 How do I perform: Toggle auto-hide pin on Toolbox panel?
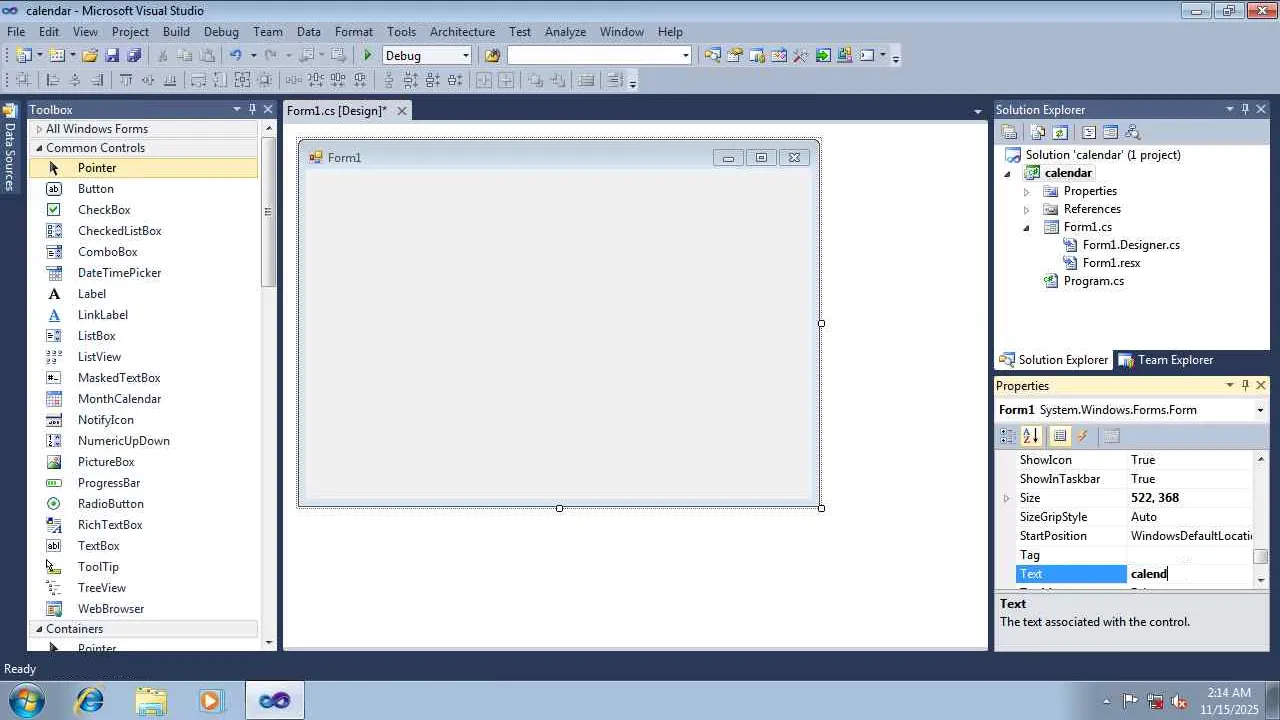pos(252,109)
